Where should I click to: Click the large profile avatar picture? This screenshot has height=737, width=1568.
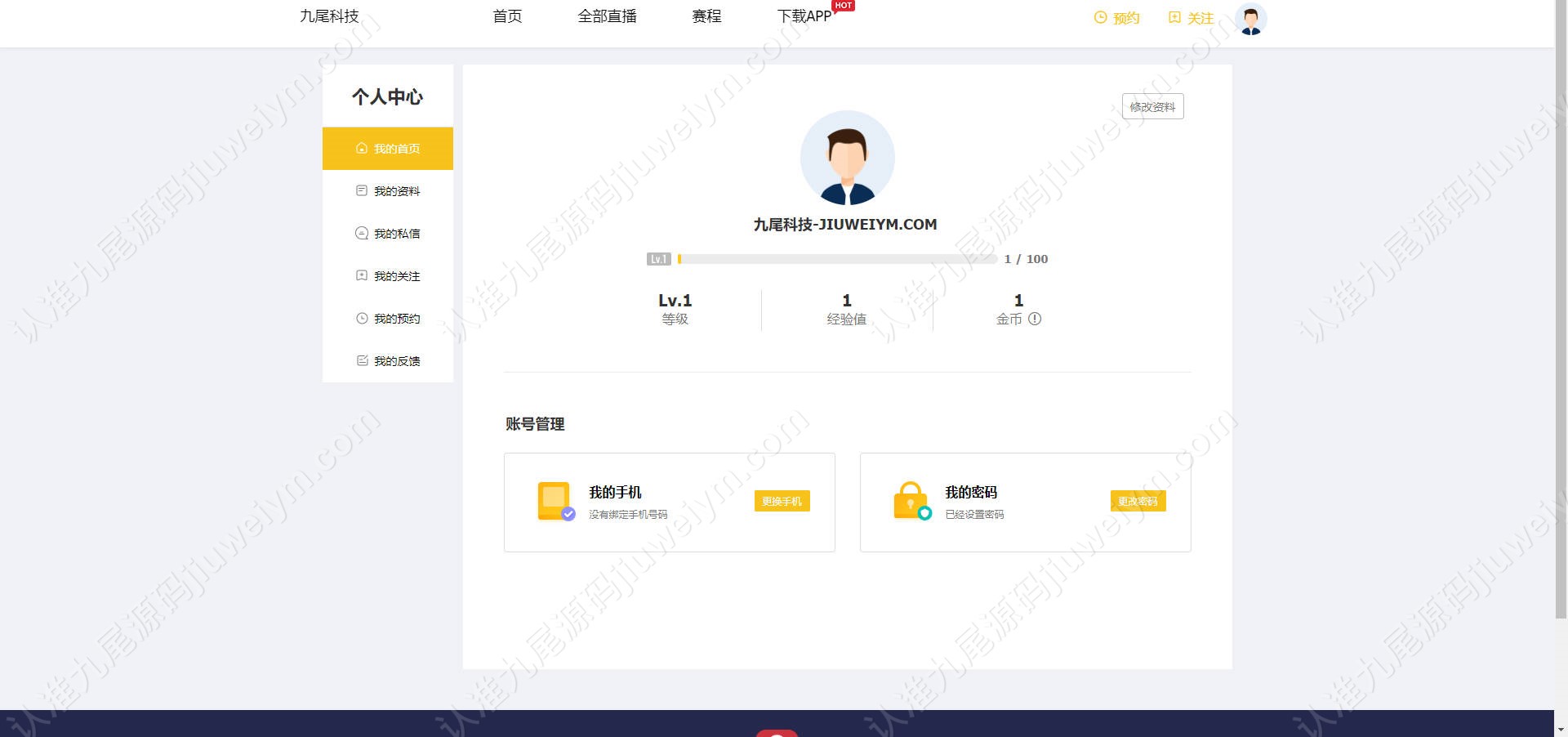(x=847, y=158)
